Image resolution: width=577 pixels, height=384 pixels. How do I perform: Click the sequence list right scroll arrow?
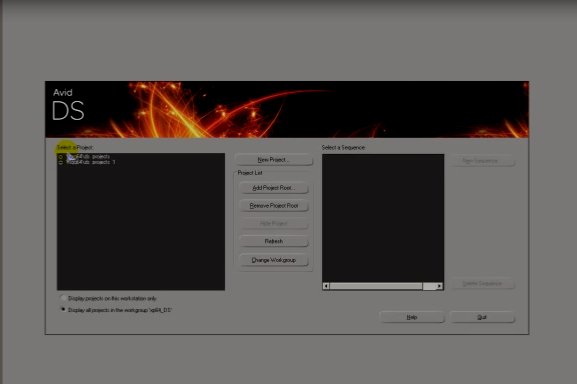click(439, 286)
